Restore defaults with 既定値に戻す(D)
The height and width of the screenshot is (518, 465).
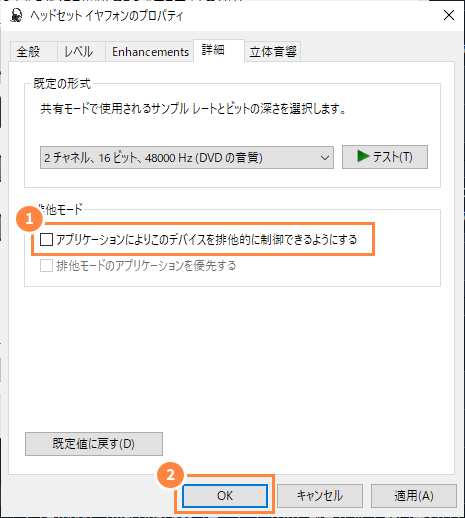94,444
